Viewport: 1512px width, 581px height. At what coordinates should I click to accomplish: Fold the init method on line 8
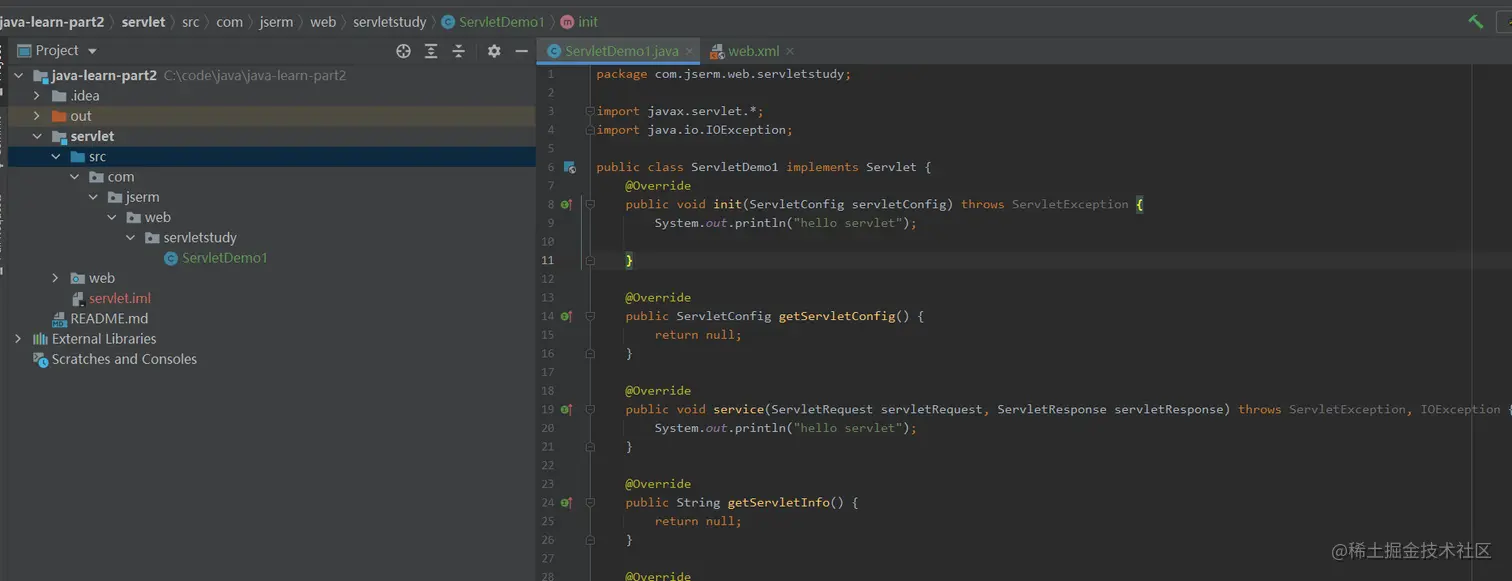[x=590, y=204]
